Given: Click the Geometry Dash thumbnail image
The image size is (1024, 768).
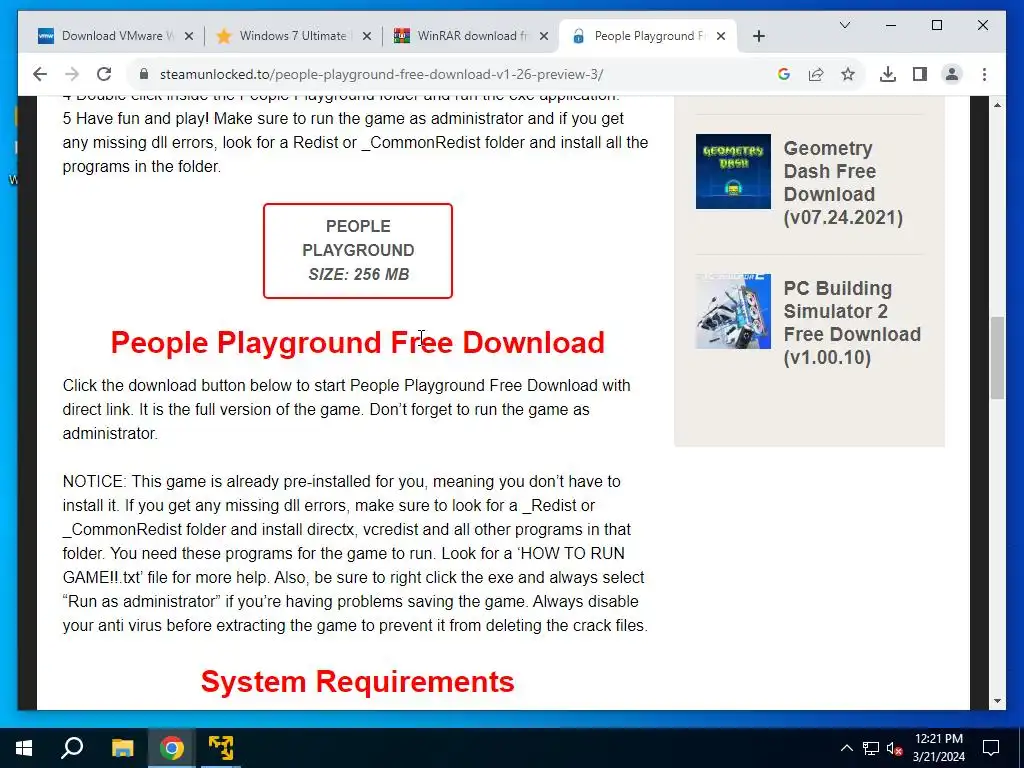Looking at the screenshot, I should 733,172.
